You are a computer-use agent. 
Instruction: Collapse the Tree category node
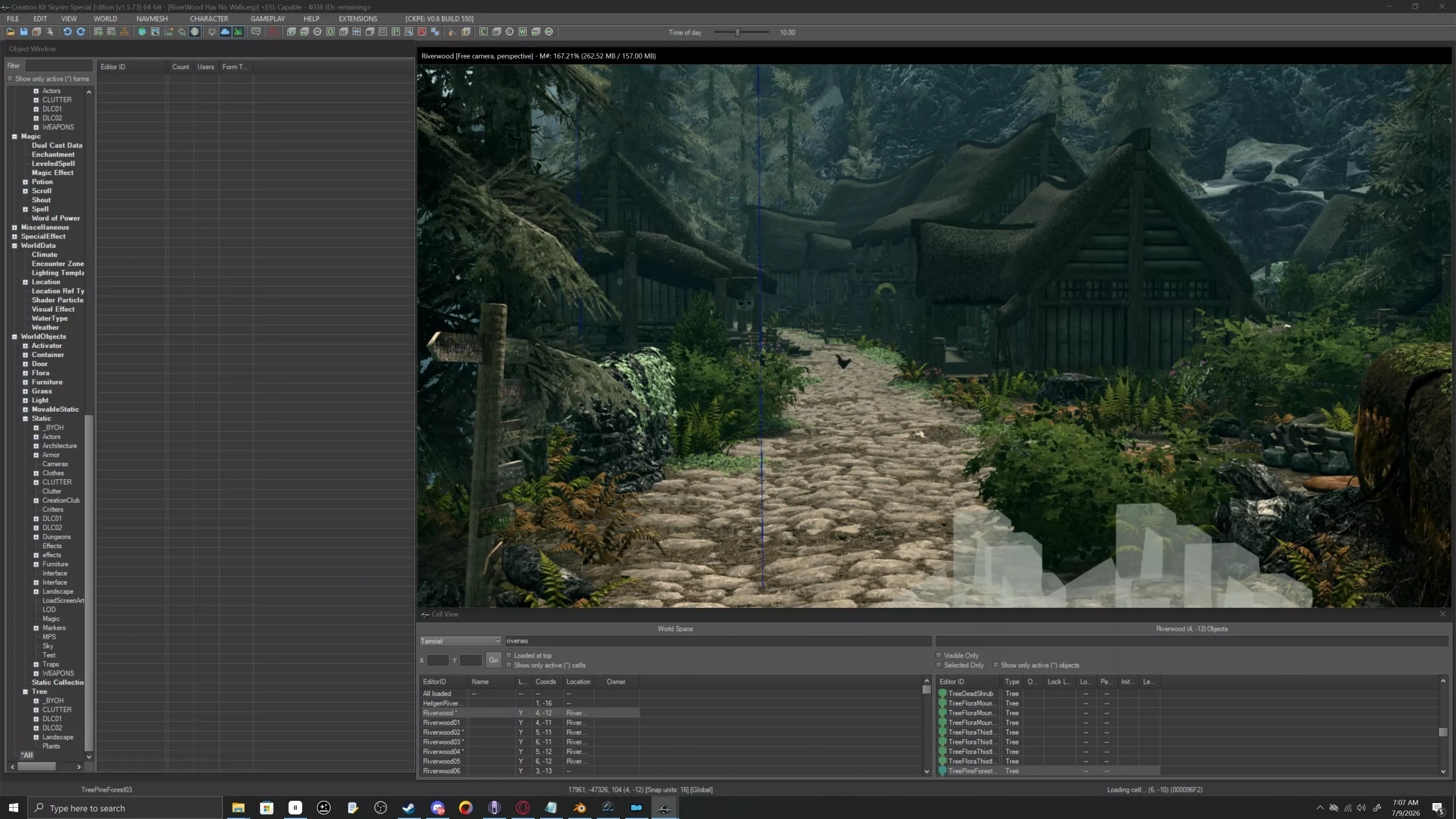[25, 692]
